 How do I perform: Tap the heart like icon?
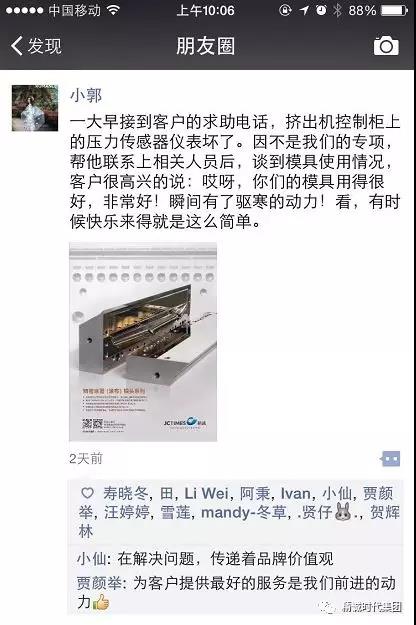click(88, 493)
